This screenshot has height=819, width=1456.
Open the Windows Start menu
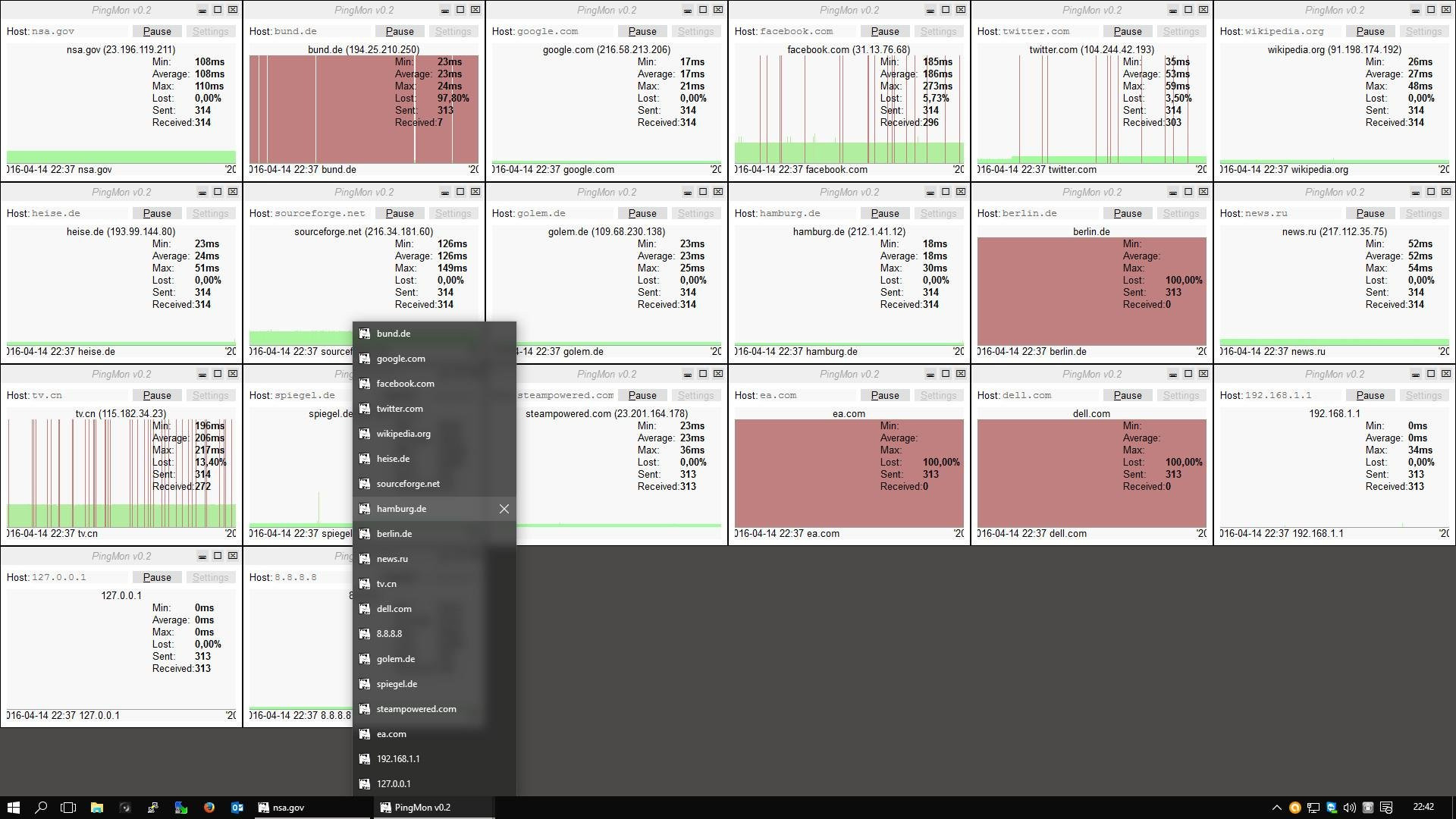(13, 808)
